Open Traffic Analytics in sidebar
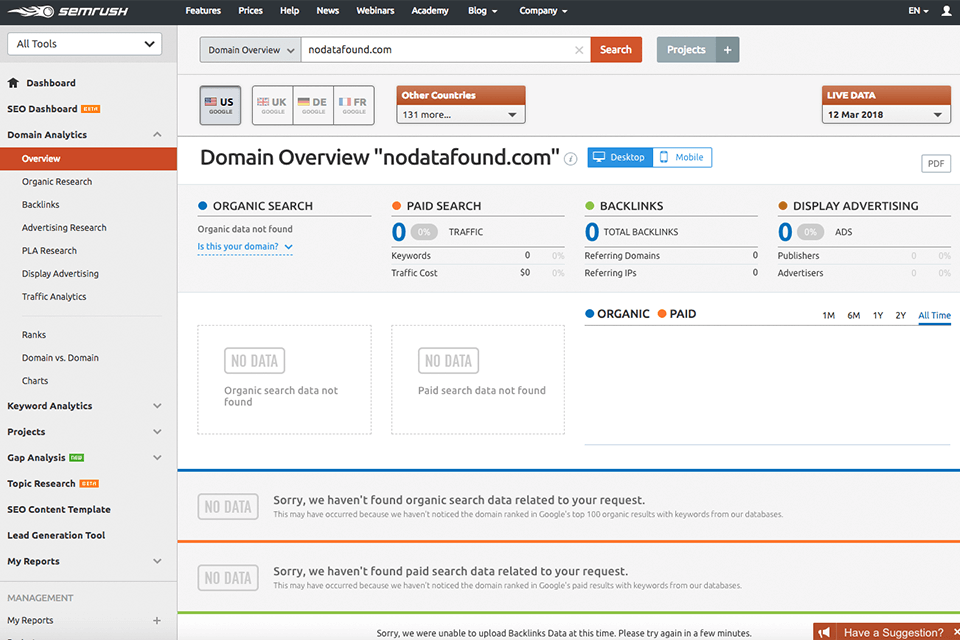Viewport: 960px width, 640px height. pos(54,296)
